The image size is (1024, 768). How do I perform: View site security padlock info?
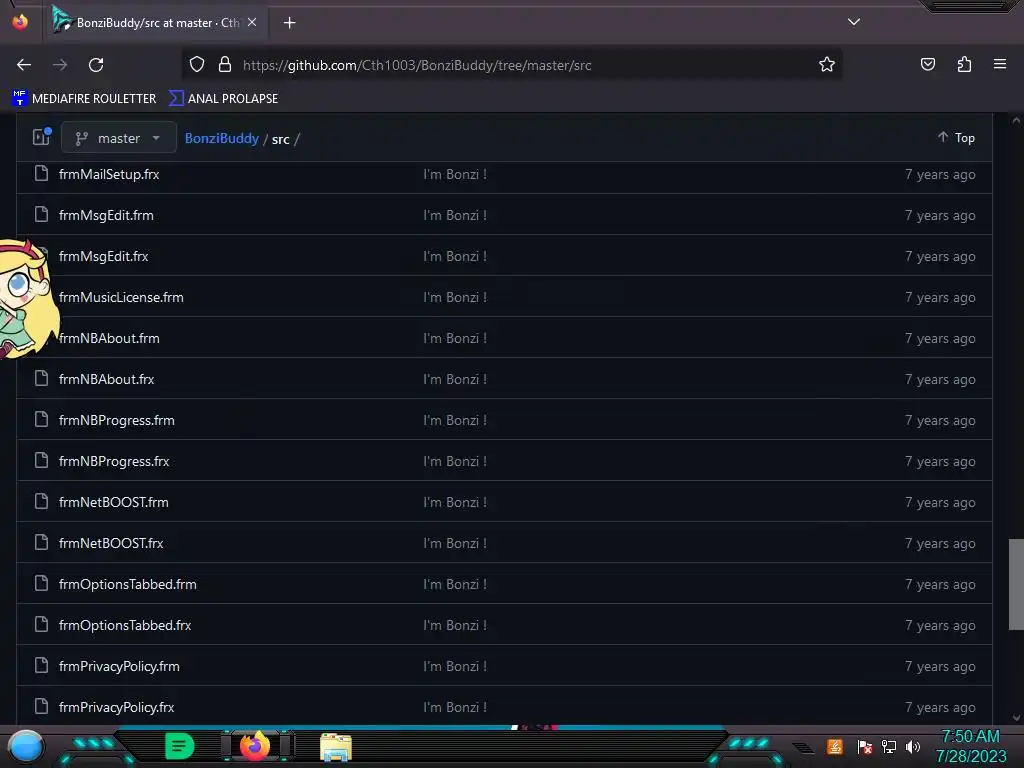pos(225,64)
